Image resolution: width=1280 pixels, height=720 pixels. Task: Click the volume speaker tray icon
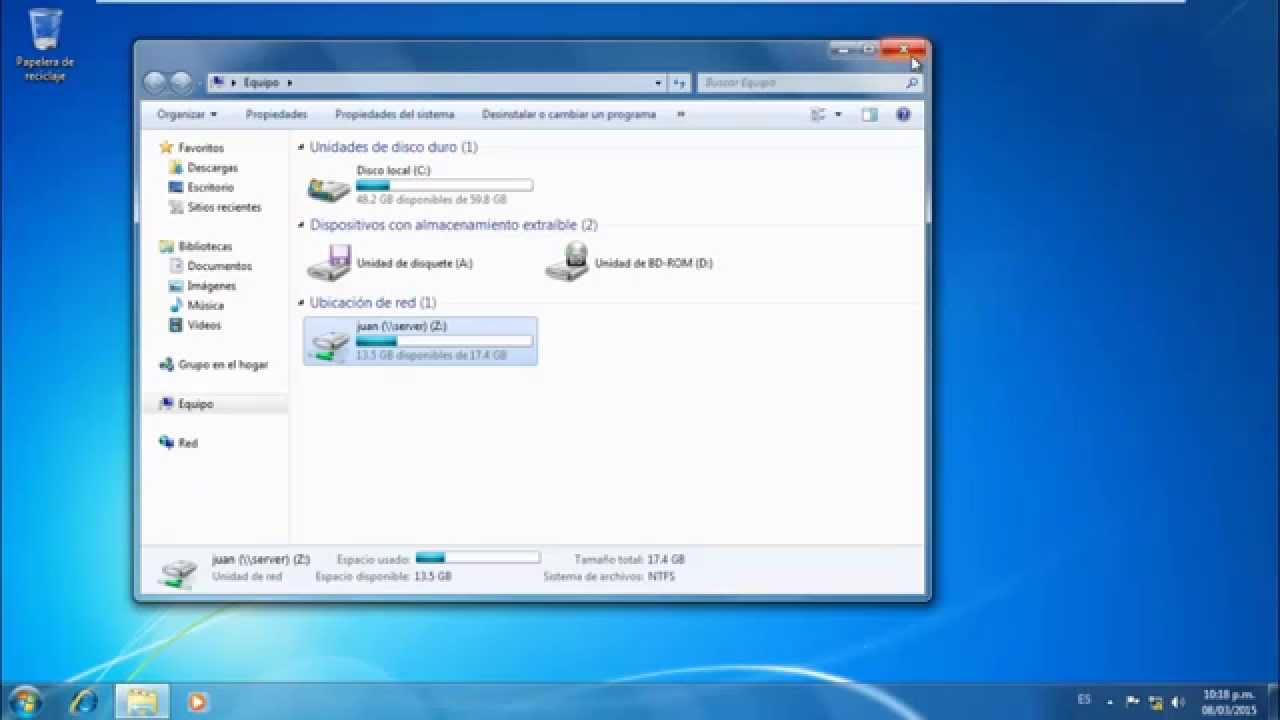click(x=1177, y=701)
